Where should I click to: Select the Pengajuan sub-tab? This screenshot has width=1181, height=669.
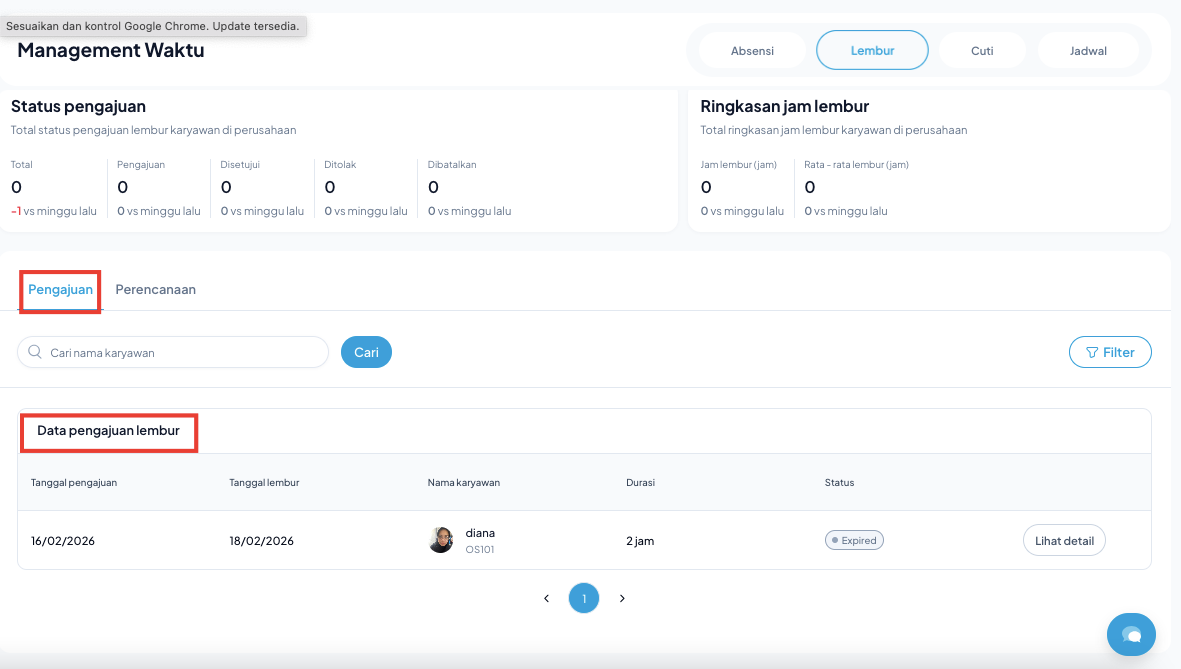[60, 290]
